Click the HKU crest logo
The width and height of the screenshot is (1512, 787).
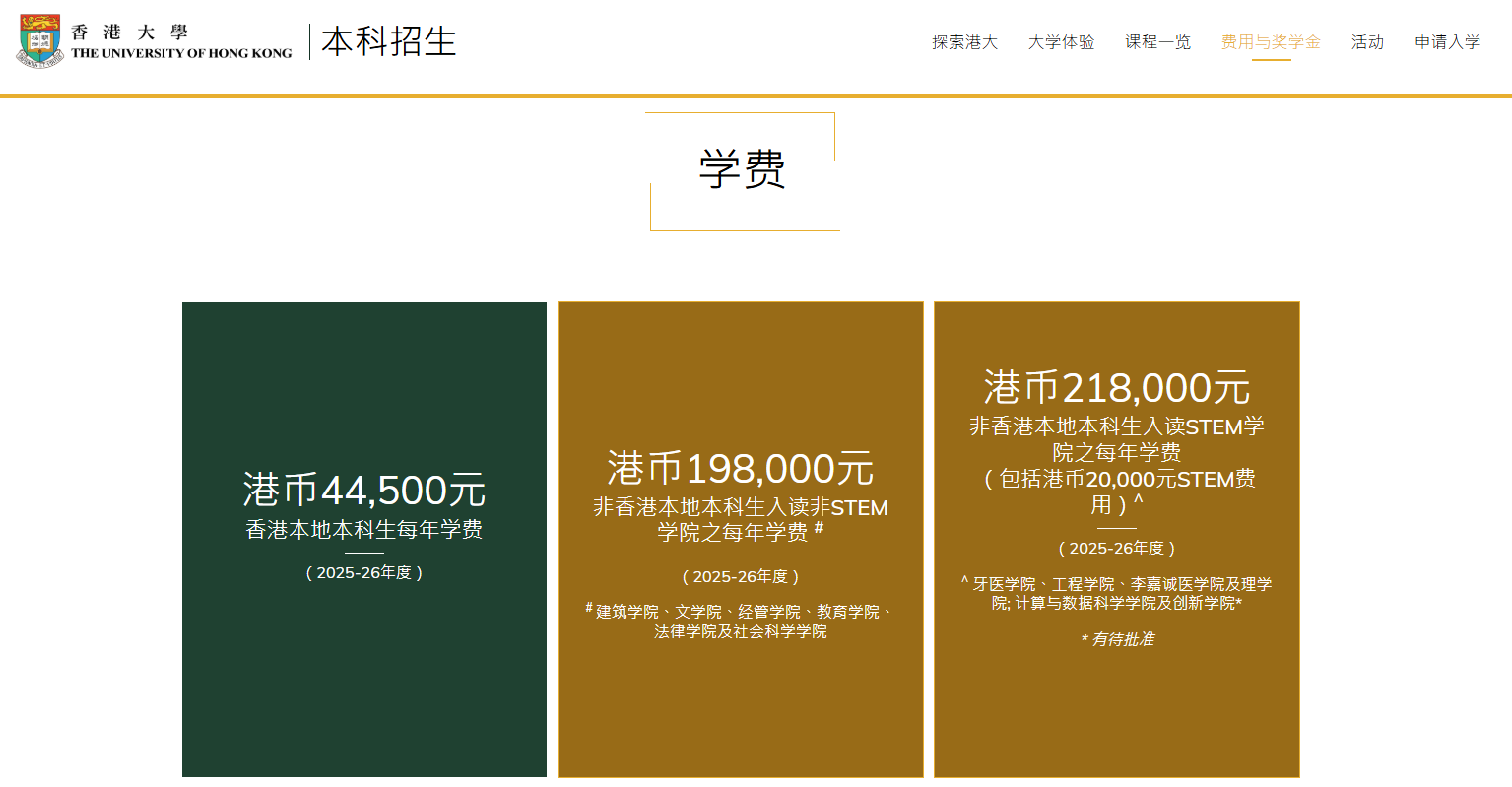coord(39,40)
